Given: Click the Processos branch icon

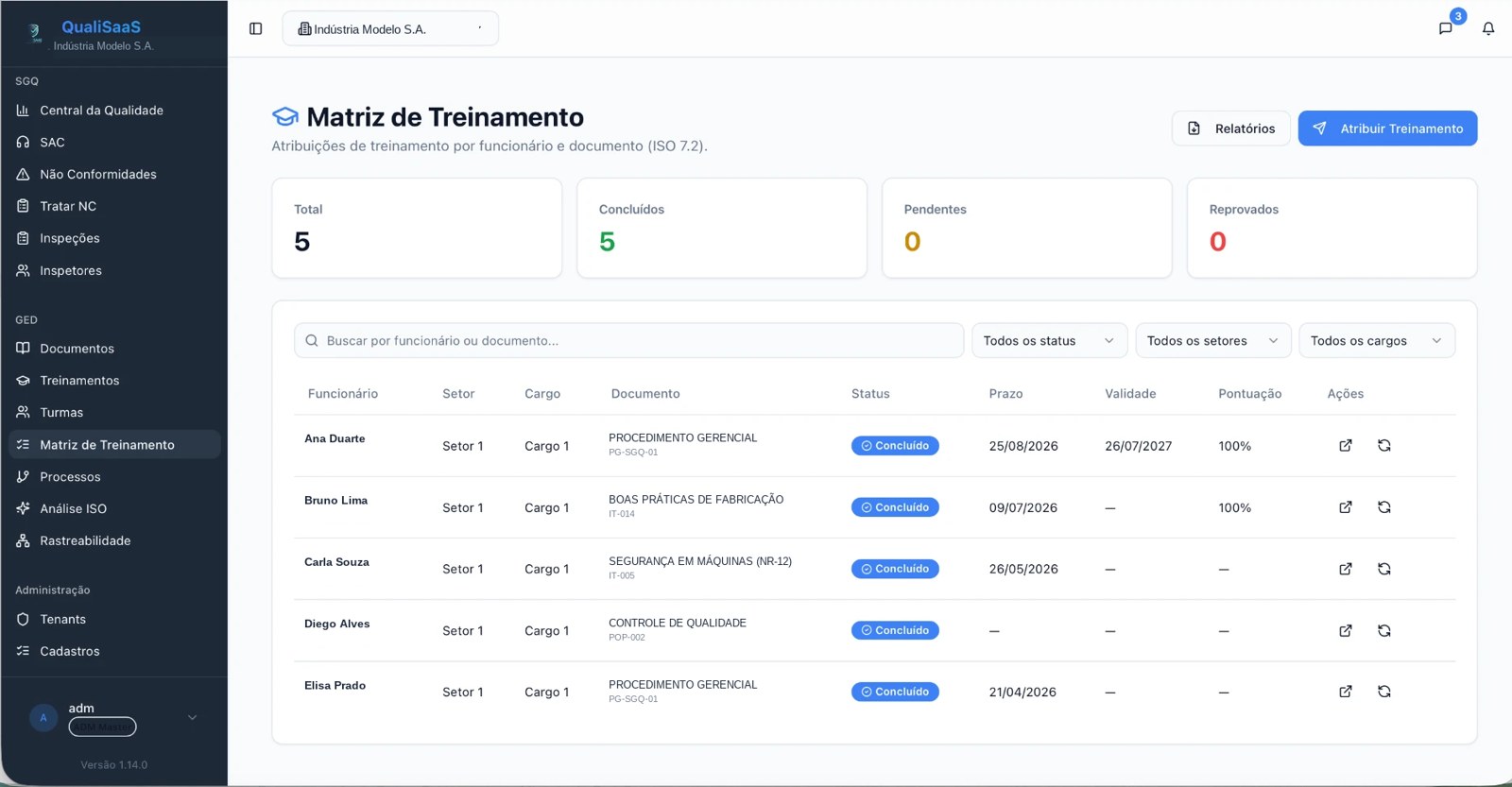Looking at the screenshot, I should click(23, 476).
